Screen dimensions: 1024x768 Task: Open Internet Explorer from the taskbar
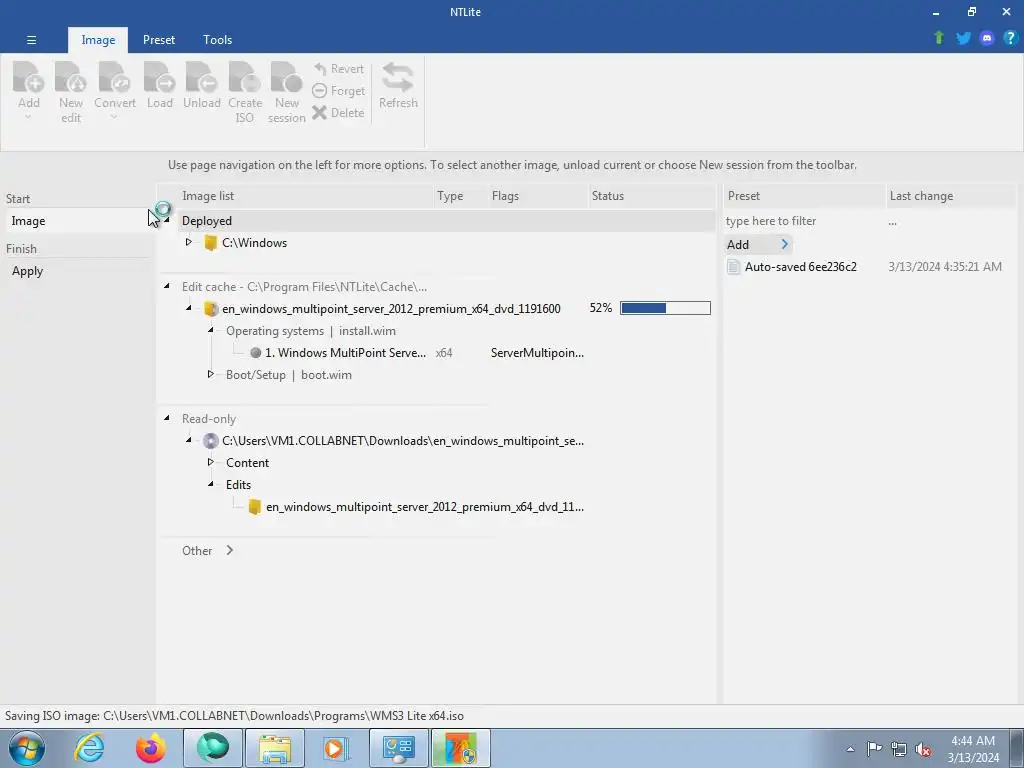pyautogui.click(x=89, y=748)
